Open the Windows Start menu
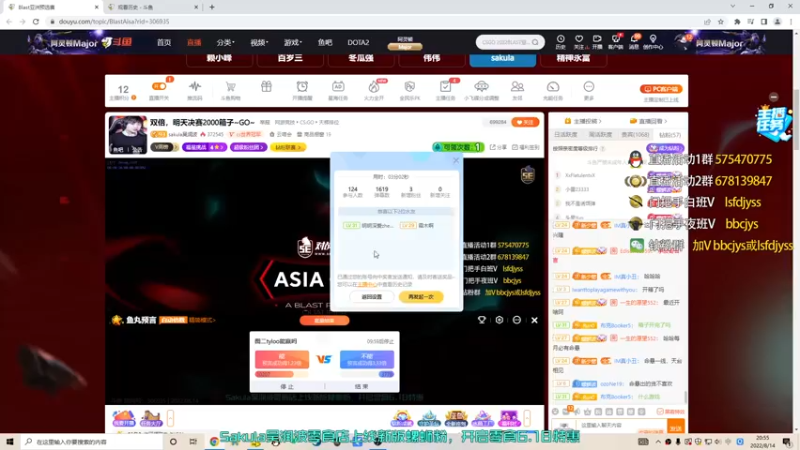The width and height of the screenshot is (800, 450). coord(10,441)
